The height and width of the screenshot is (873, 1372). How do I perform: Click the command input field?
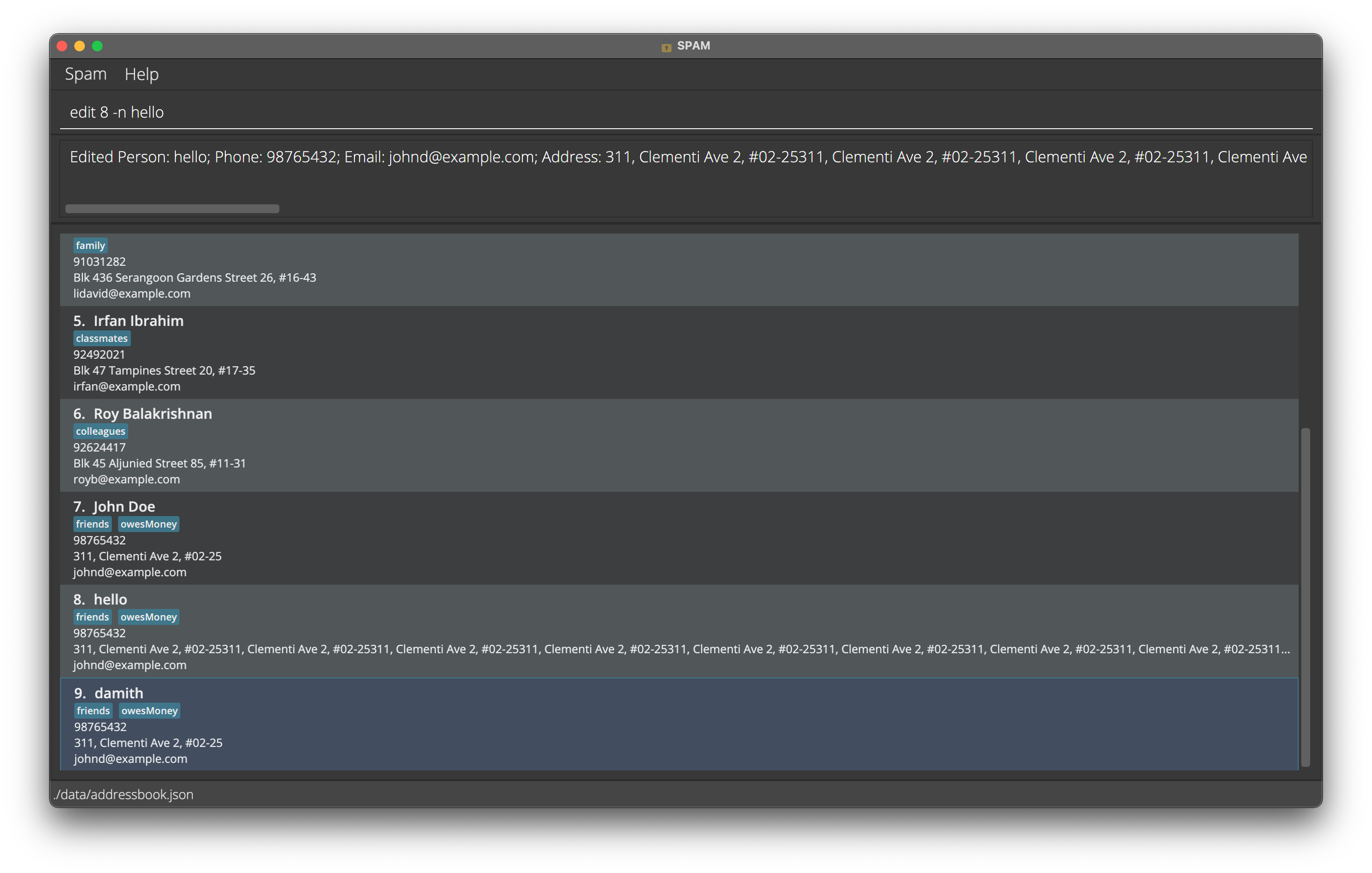684,112
